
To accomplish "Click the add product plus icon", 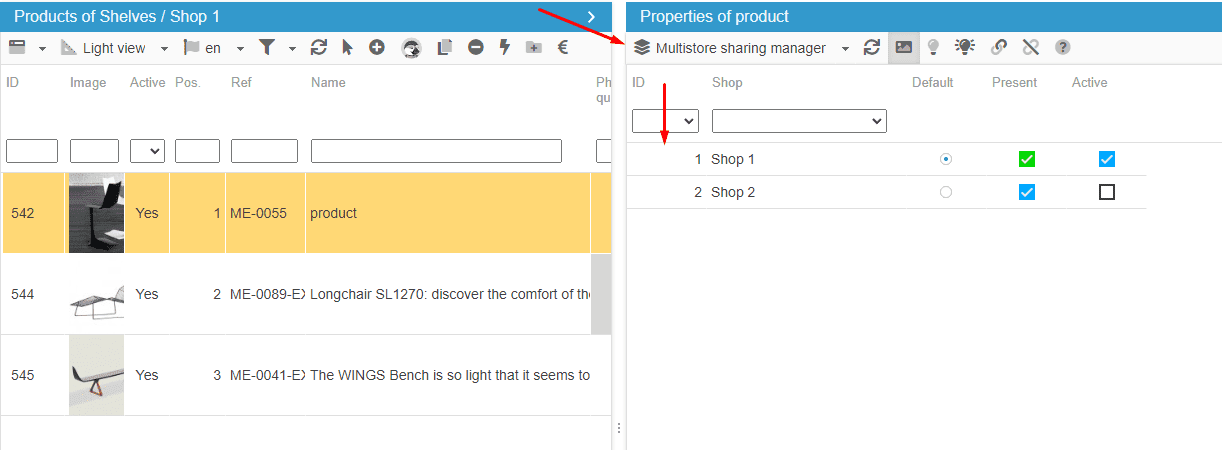I will [x=377, y=47].
